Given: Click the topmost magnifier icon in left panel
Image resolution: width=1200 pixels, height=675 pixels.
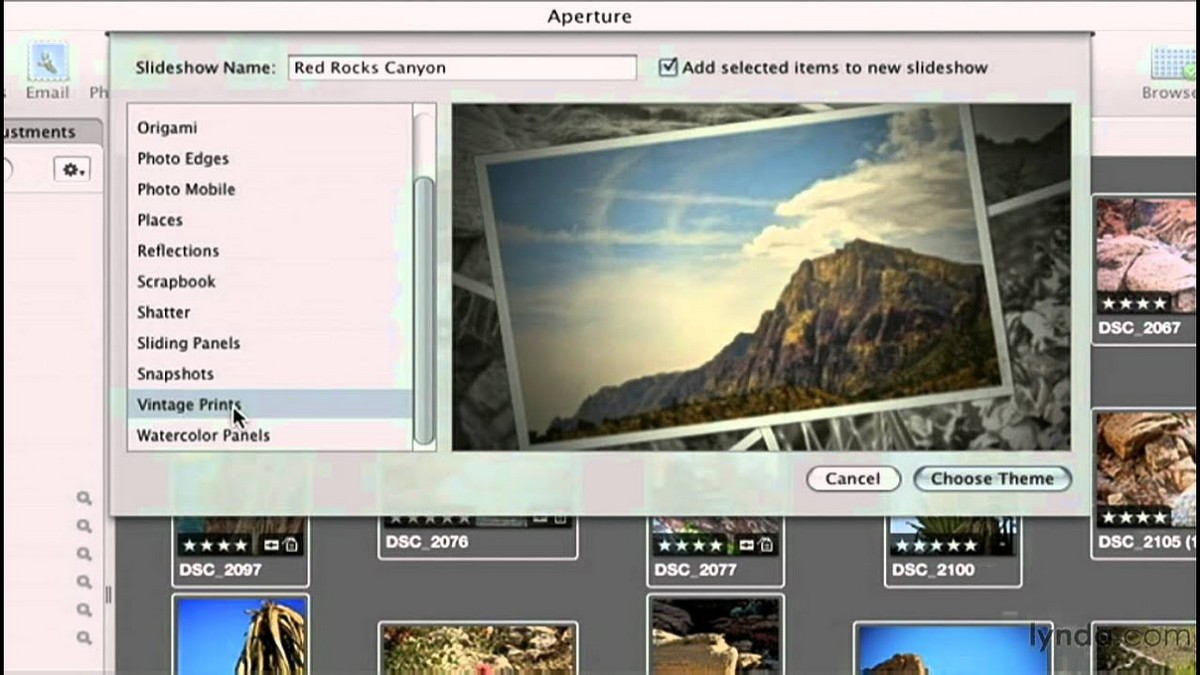Looking at the screenshot, I should coord(84,498).
